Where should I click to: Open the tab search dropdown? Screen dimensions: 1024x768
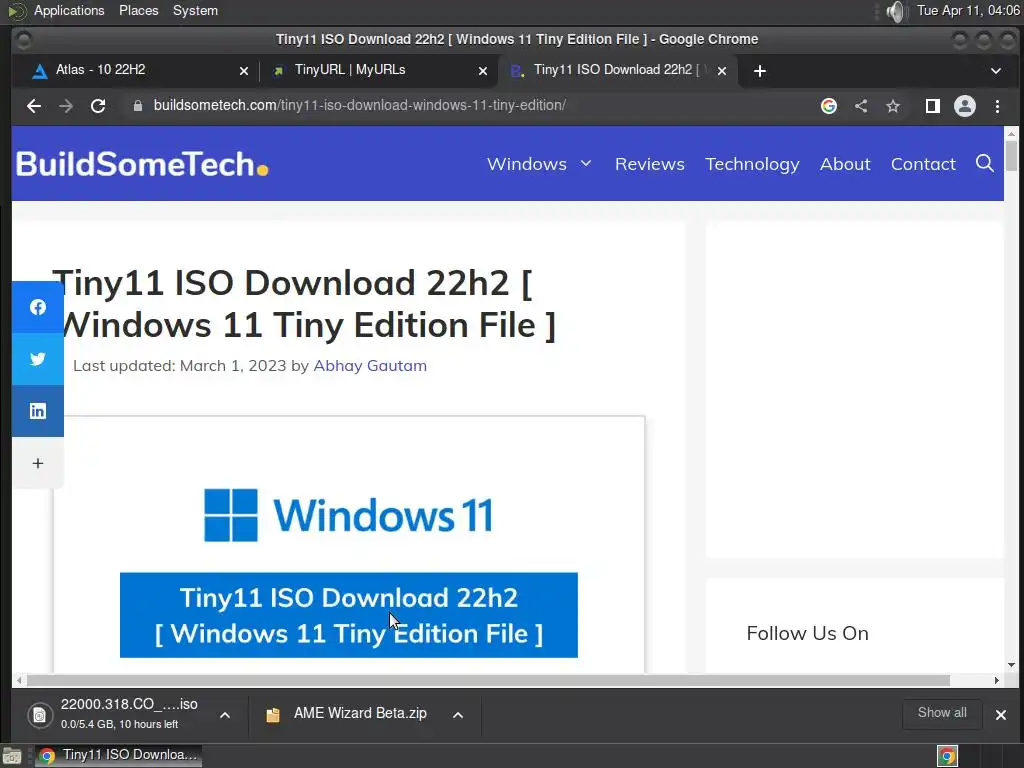(996, 71)
